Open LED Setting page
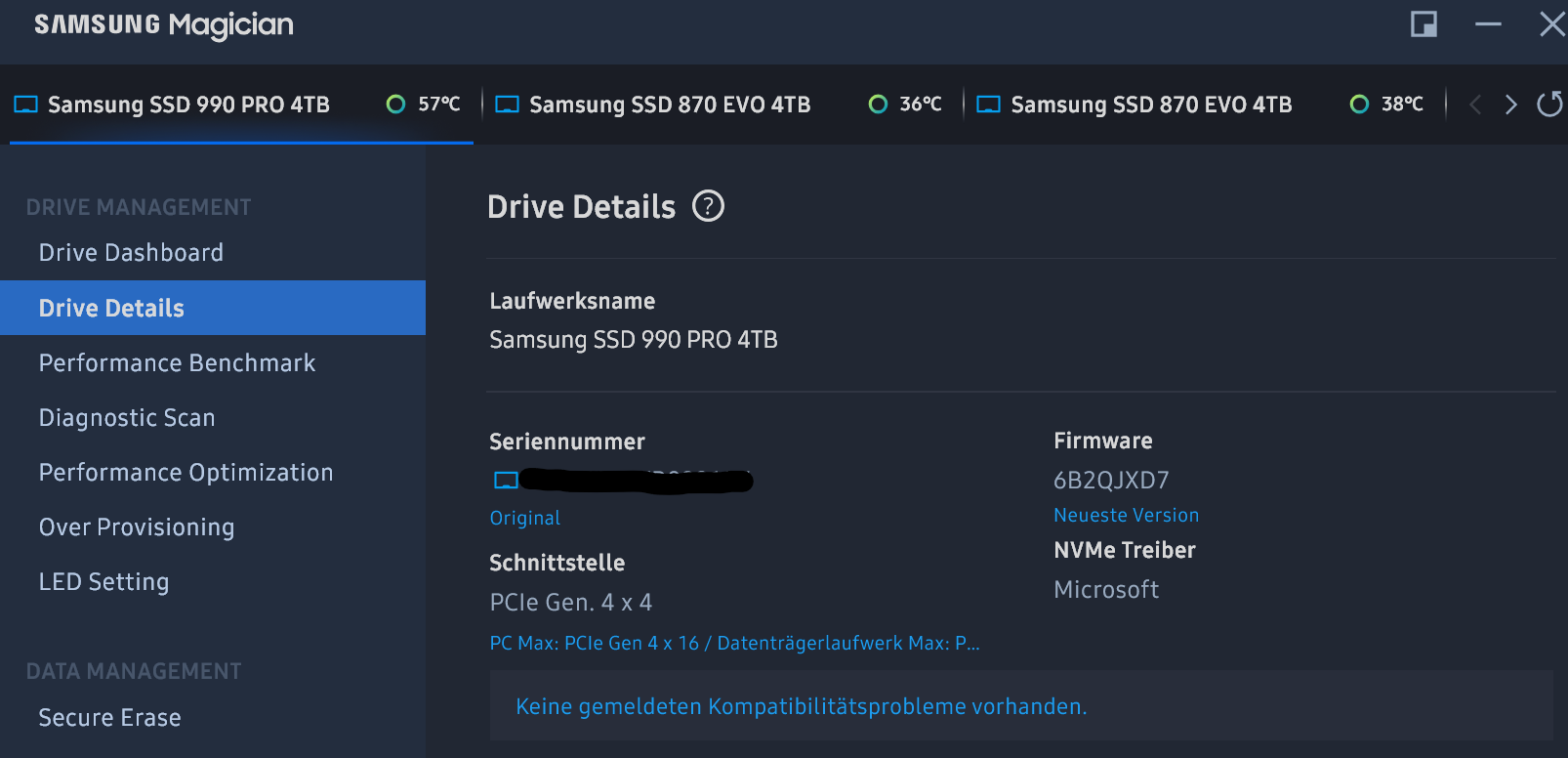The width and height of the screenshot is (1568, 758). 213,581
